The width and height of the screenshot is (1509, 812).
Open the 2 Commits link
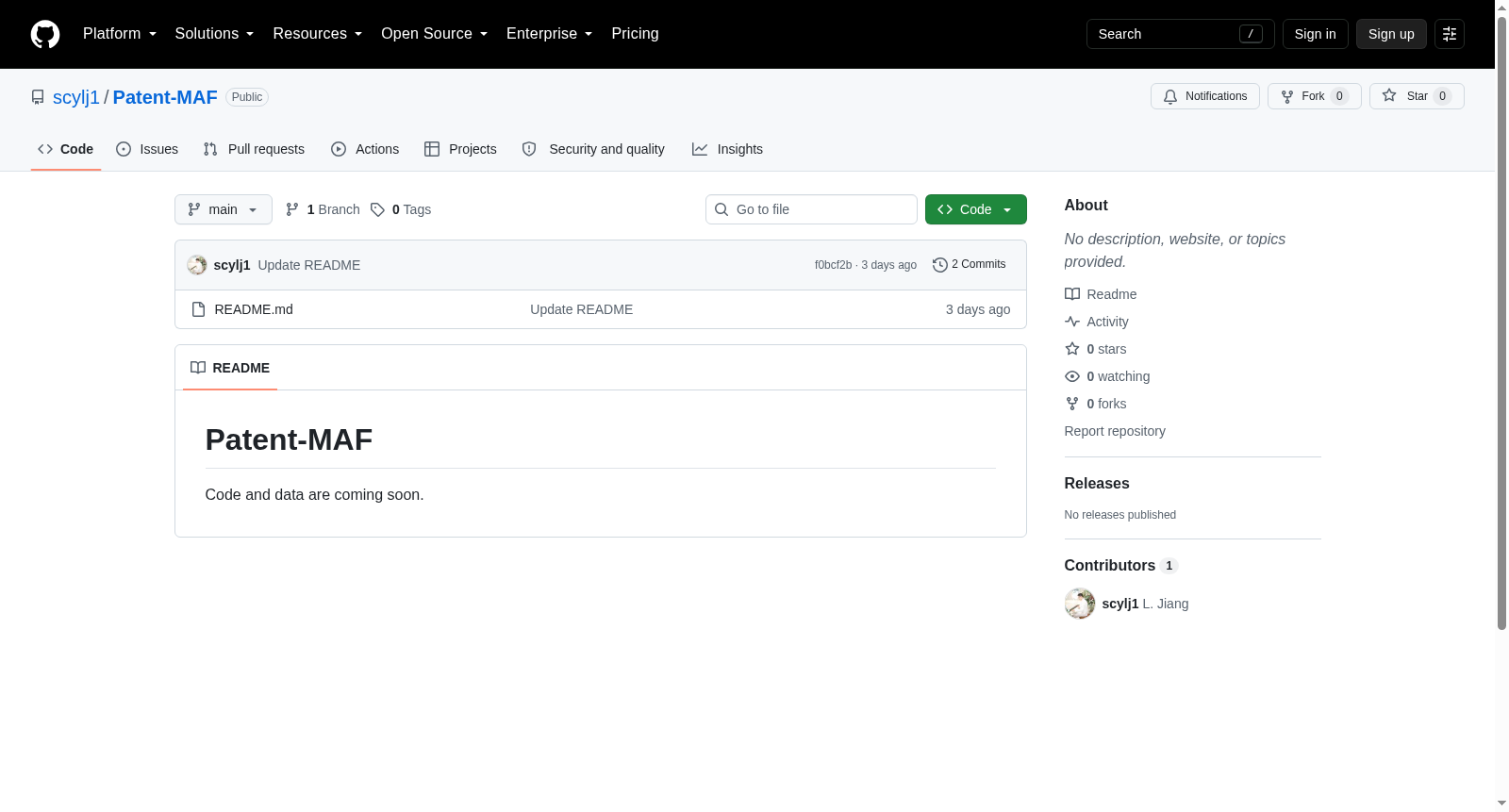click(970, 265)
